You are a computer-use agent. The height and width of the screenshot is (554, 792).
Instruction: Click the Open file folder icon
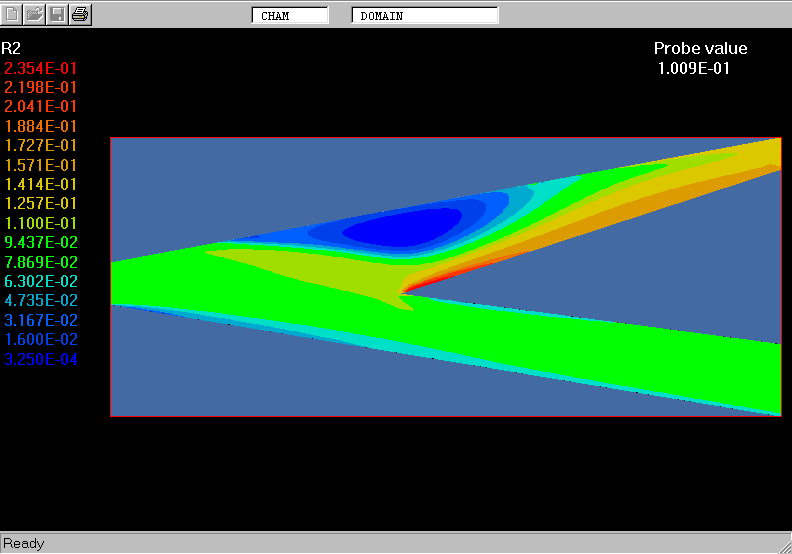35,14
